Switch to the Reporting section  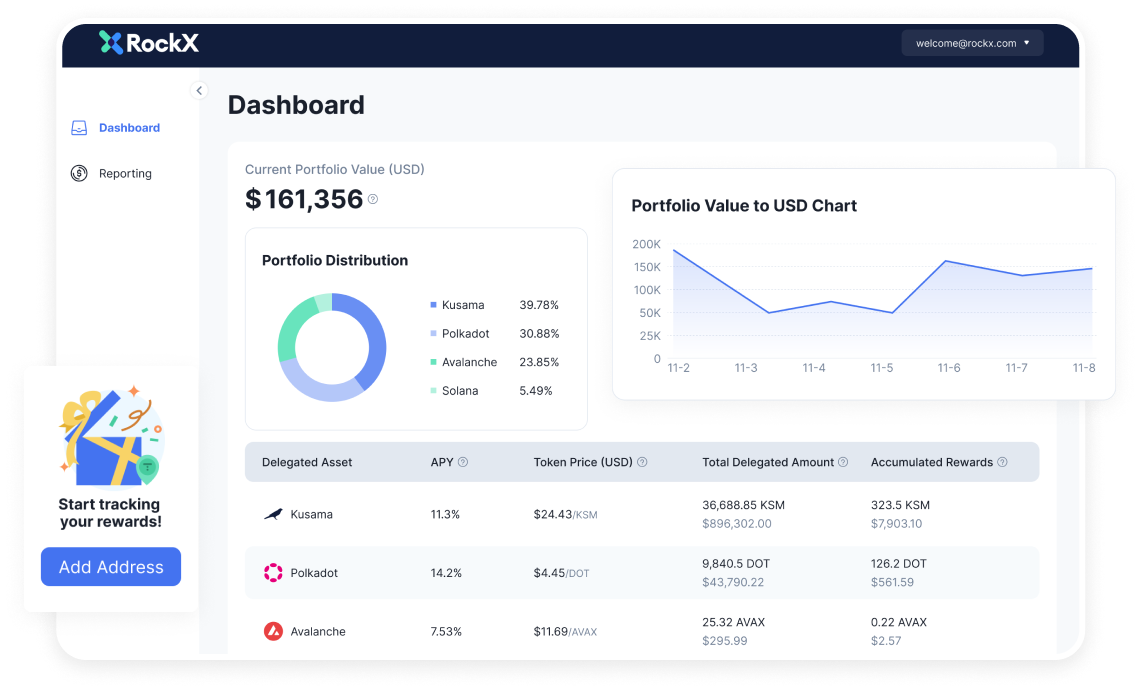point(124,173)
